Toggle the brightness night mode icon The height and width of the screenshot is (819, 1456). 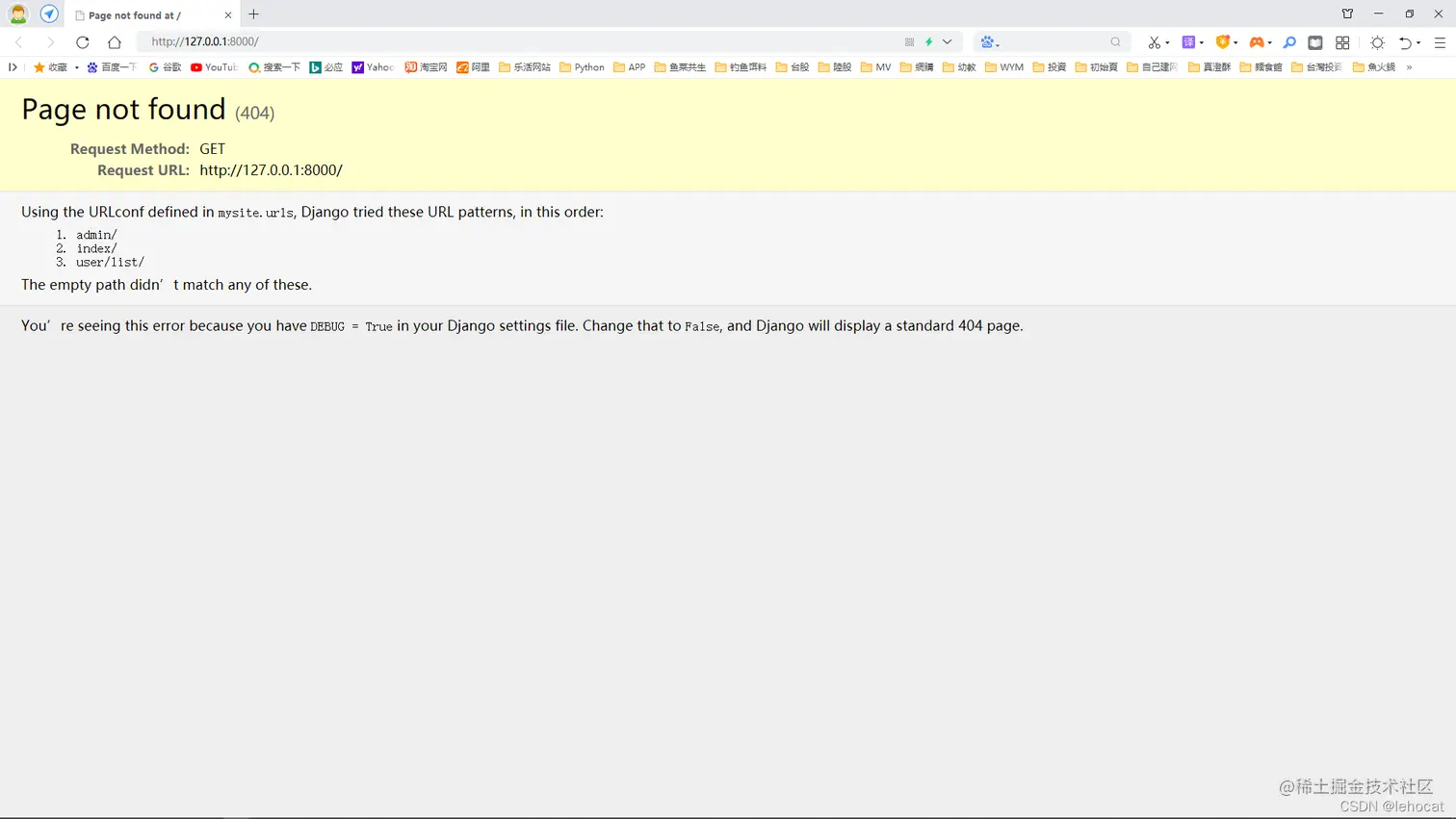[1378, 42]
